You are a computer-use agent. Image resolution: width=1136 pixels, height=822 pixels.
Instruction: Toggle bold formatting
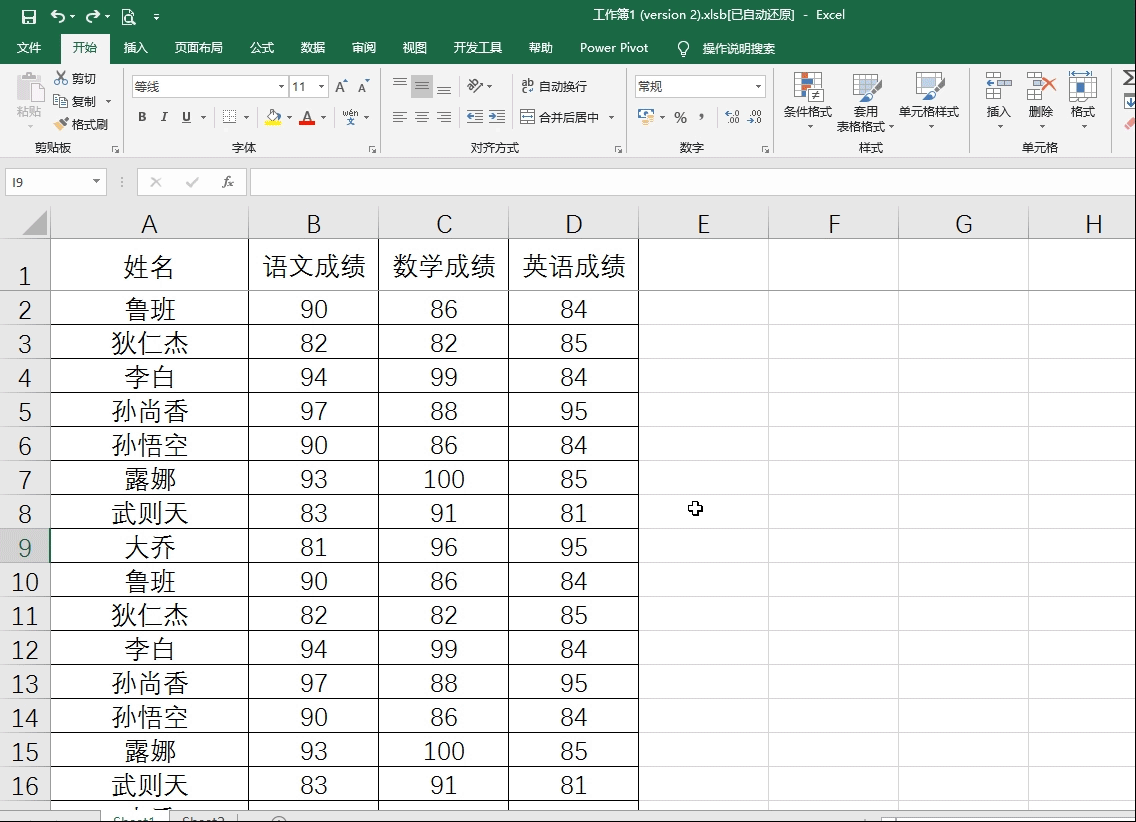[142, 117]
